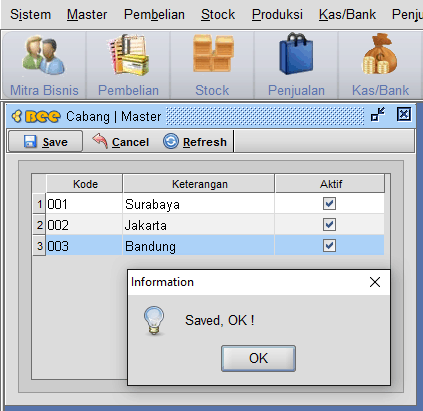Click OK in the Information dialog
423x411 pixels.
258,358
